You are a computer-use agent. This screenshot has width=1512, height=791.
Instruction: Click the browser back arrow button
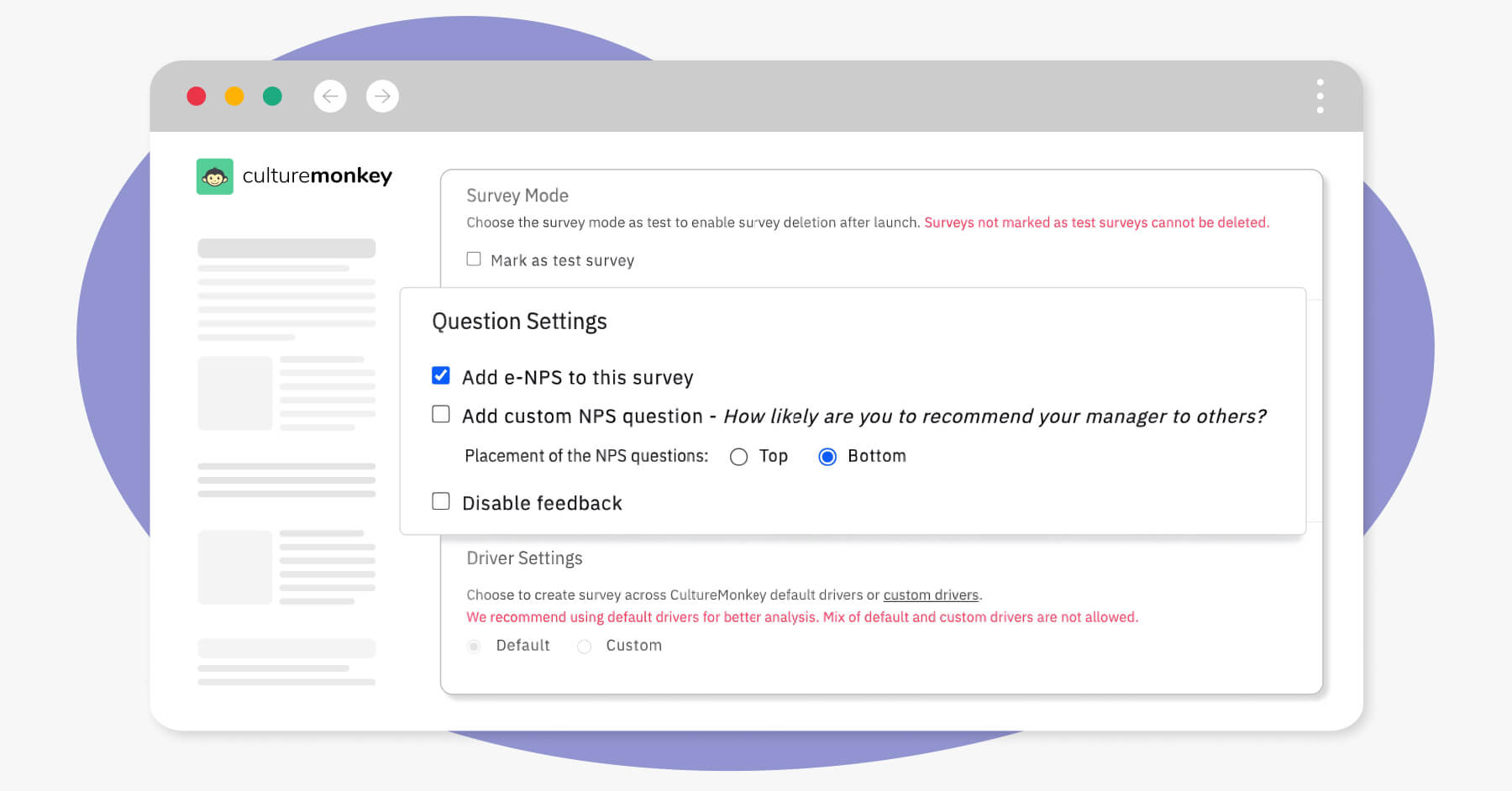click(330, 97)
